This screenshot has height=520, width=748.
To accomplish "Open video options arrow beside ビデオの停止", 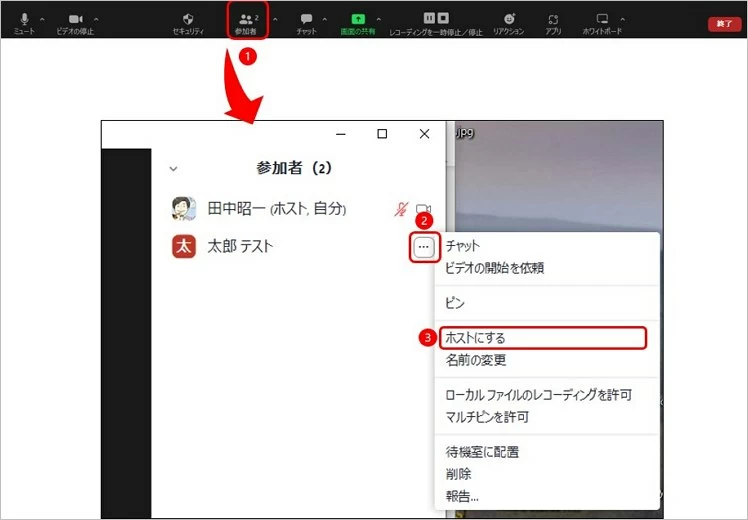I will 96,20.
